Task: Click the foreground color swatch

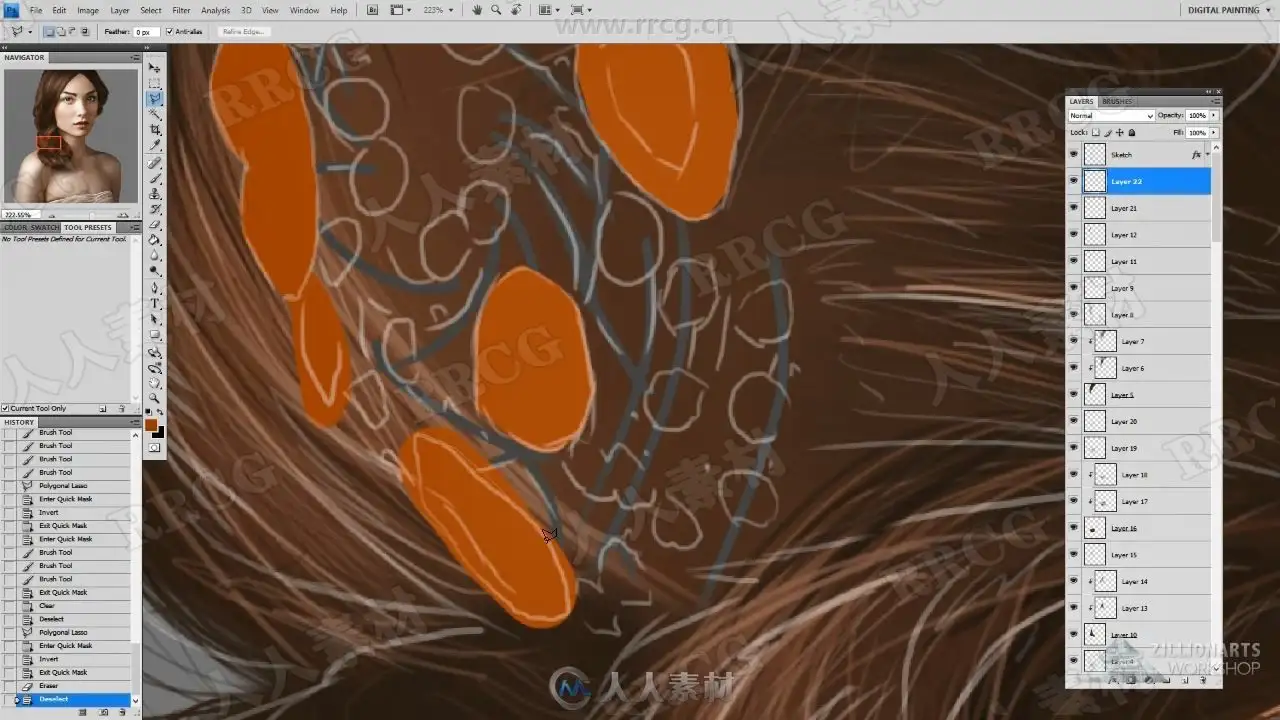Action: click(x=151, y=425)
